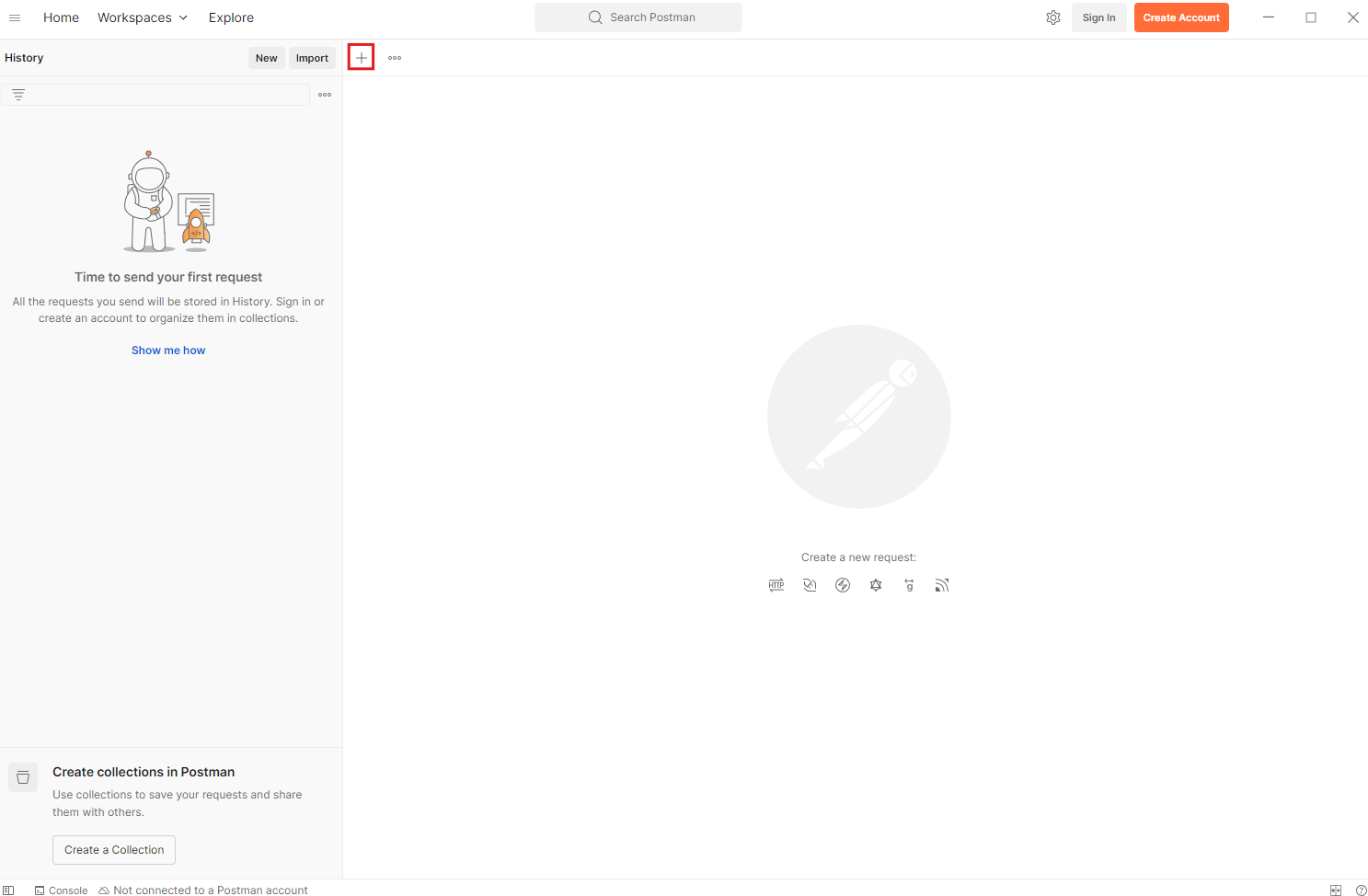
Task: Expand the Workspaces dropdown
Action: tap(143, 17)
